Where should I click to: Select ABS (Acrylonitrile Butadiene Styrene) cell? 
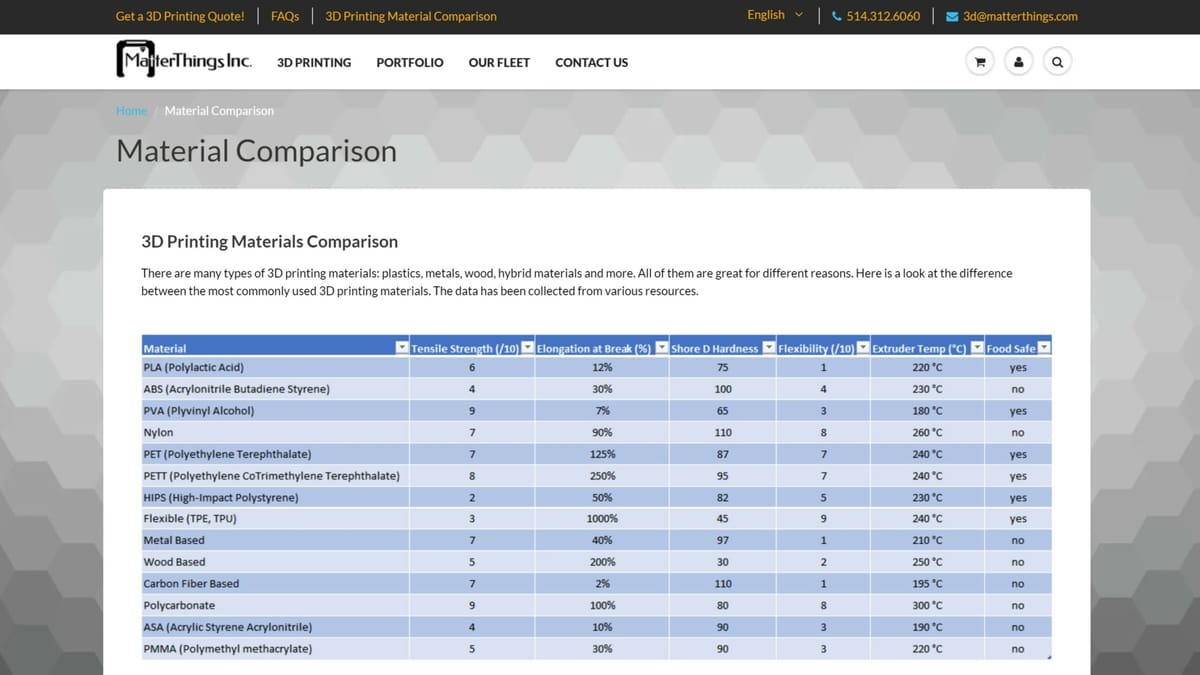click(x=275, y=389)
